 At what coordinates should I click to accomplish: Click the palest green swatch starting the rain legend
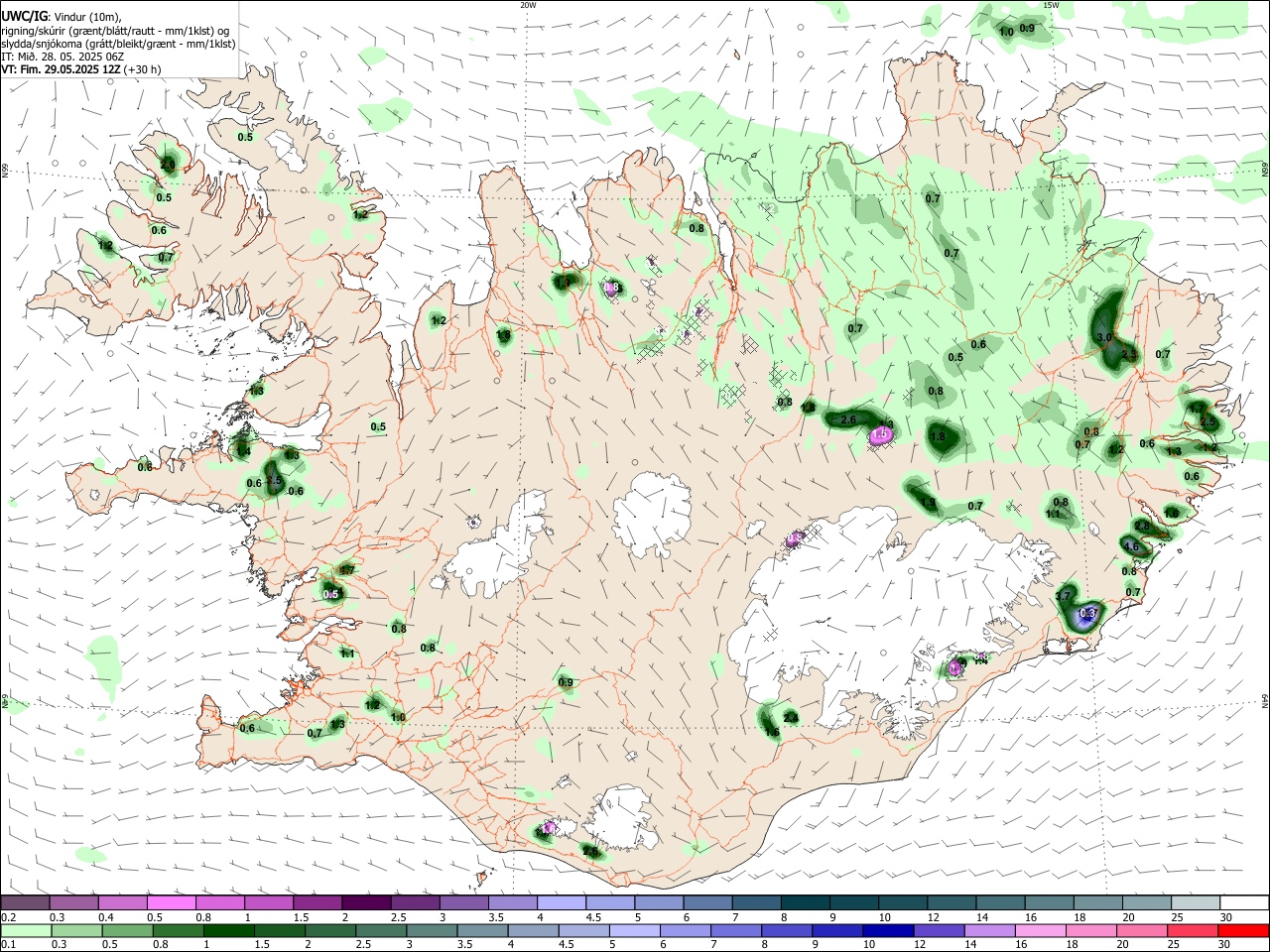point(25,930)
